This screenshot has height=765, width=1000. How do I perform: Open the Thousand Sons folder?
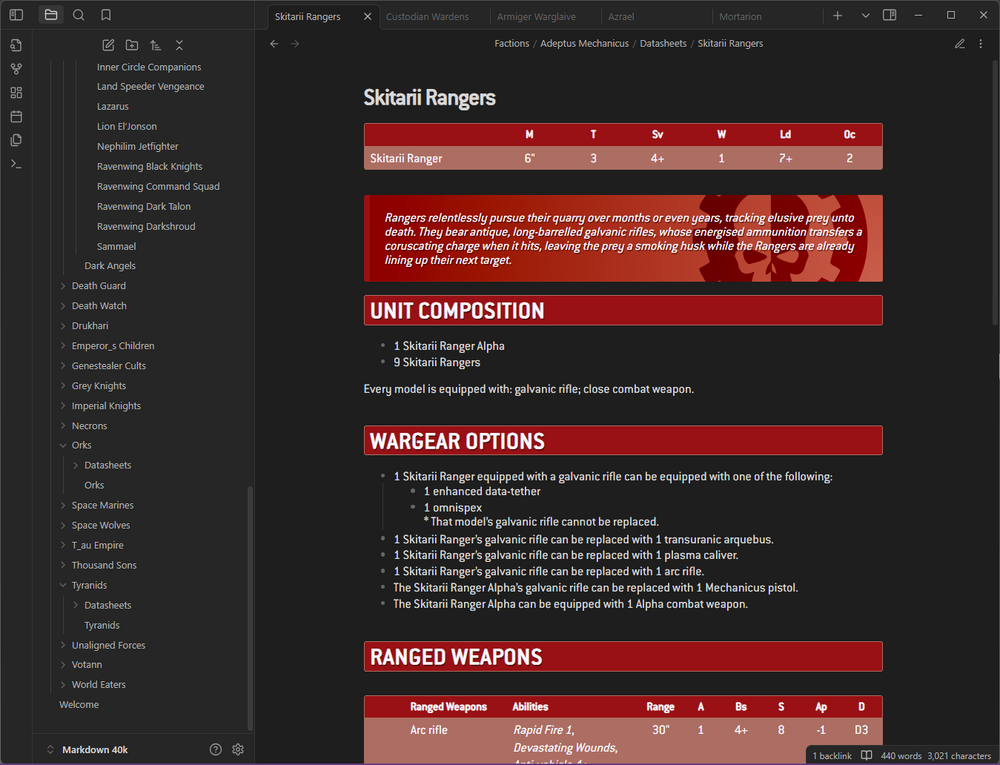(x=104, y=565)
